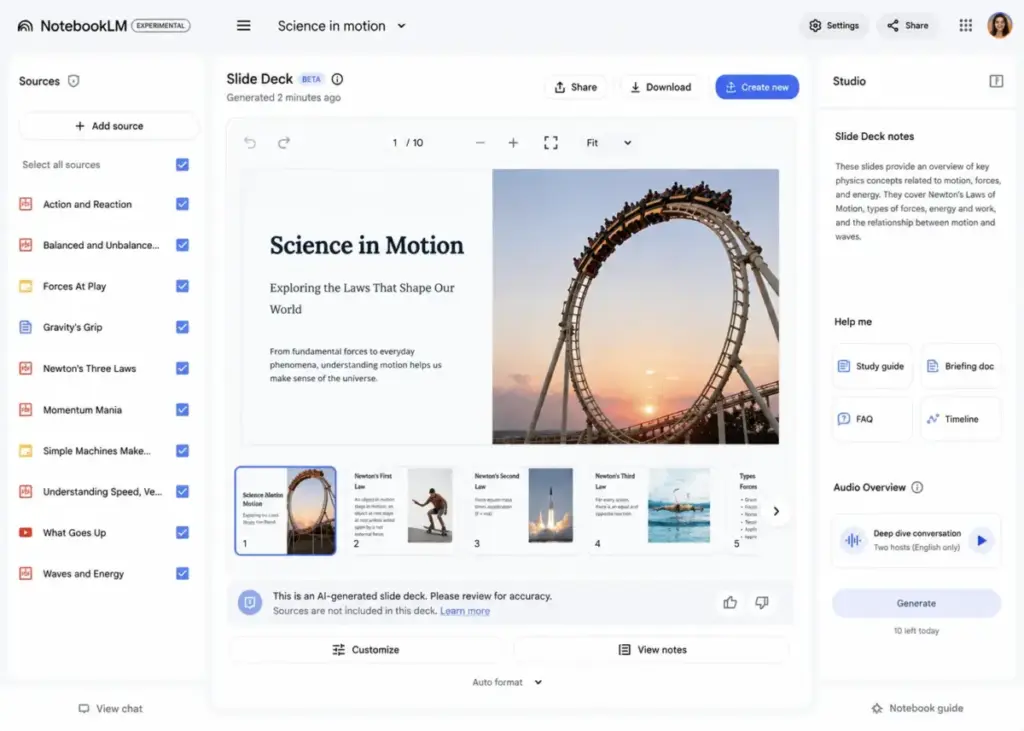Open the FAQ helper
Screen dimensions: 1024x731
[x=872, y=419]
